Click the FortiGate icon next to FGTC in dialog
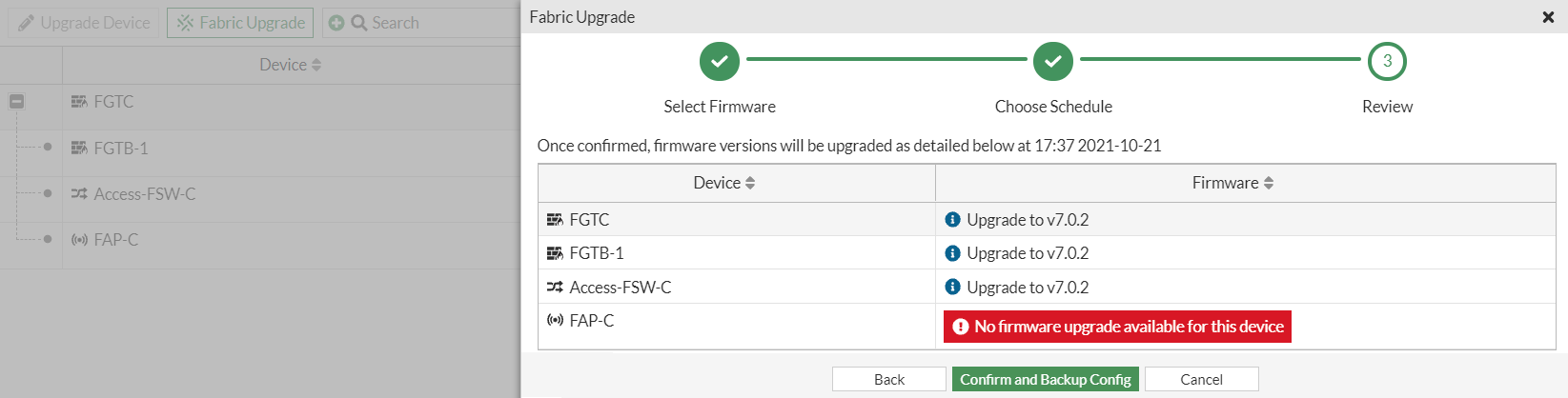Image resolution: width=1568 pixels, height=398 pixels. point(555,220)
